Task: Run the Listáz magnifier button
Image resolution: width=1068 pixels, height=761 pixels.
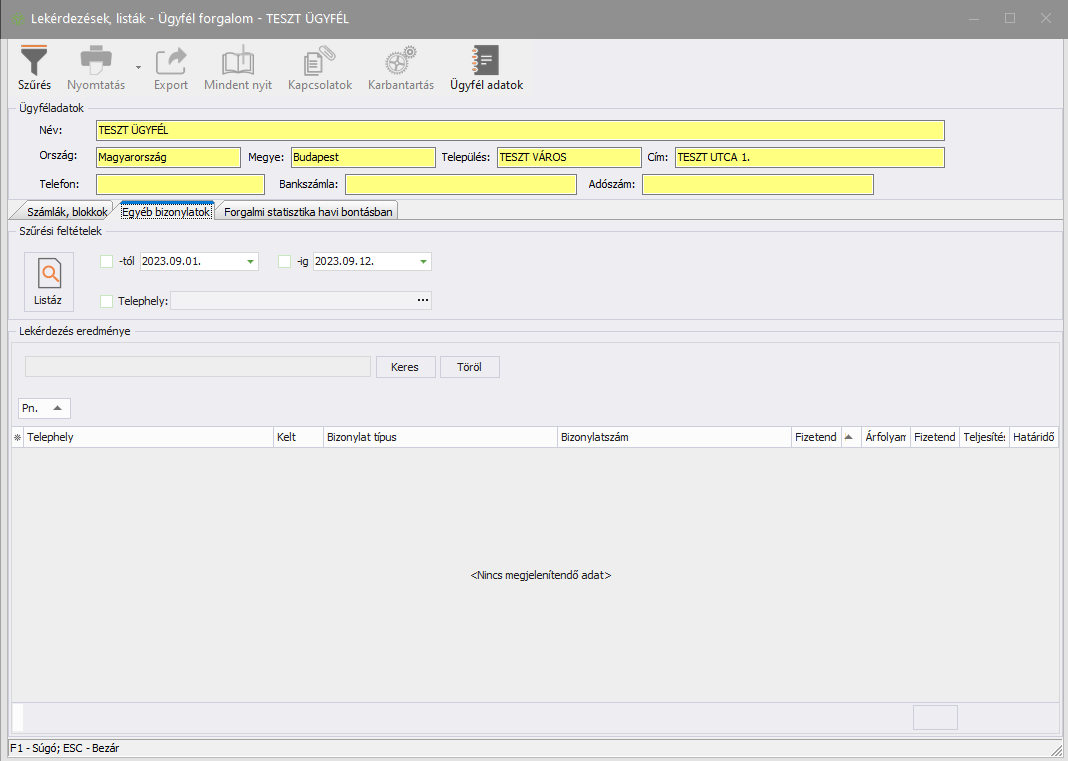Action: (48, 282)
